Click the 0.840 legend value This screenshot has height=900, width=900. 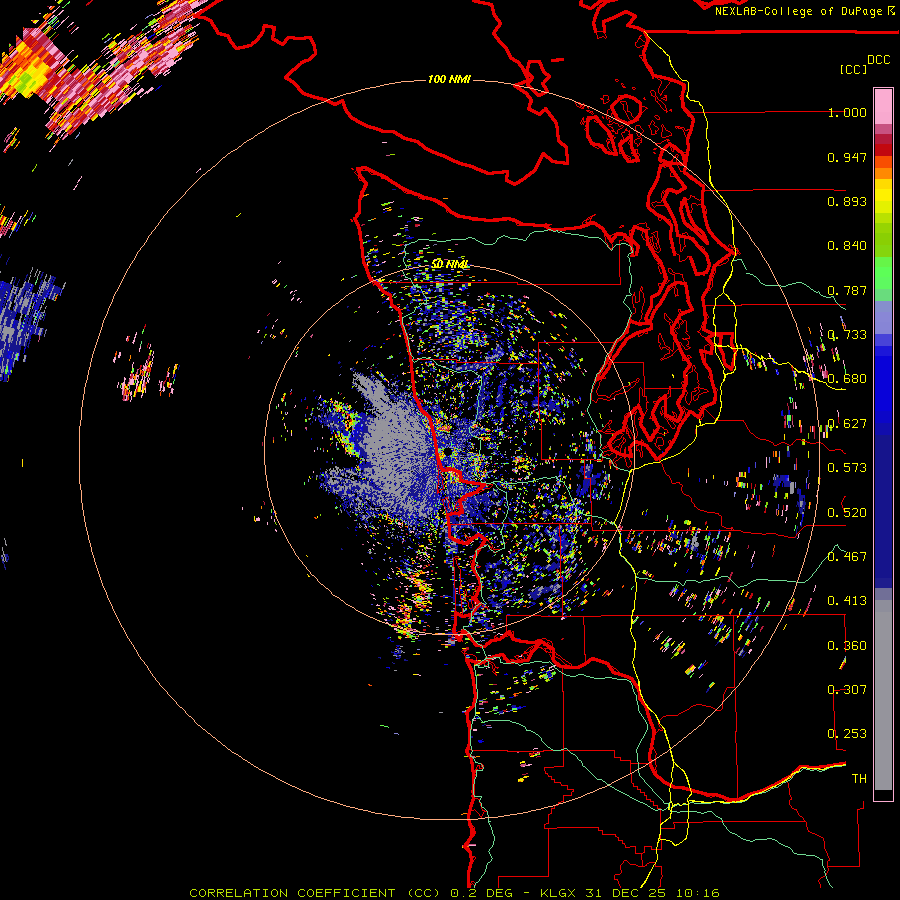847,246
